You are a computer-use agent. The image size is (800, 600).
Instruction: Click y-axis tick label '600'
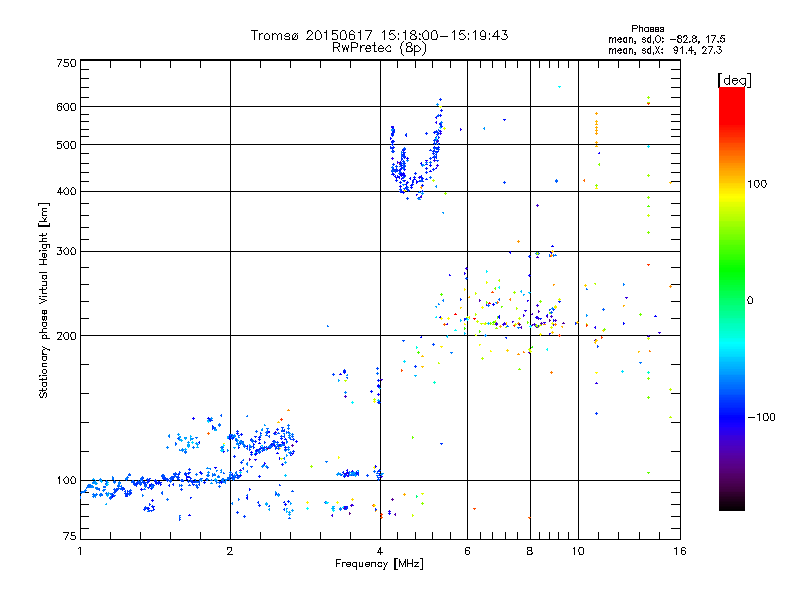pos(66,107)
